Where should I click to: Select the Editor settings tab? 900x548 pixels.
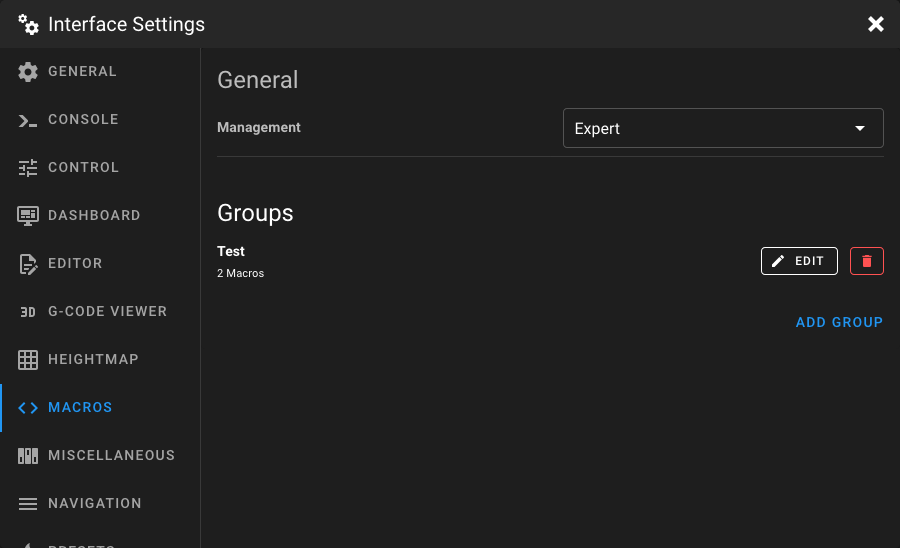100,264
